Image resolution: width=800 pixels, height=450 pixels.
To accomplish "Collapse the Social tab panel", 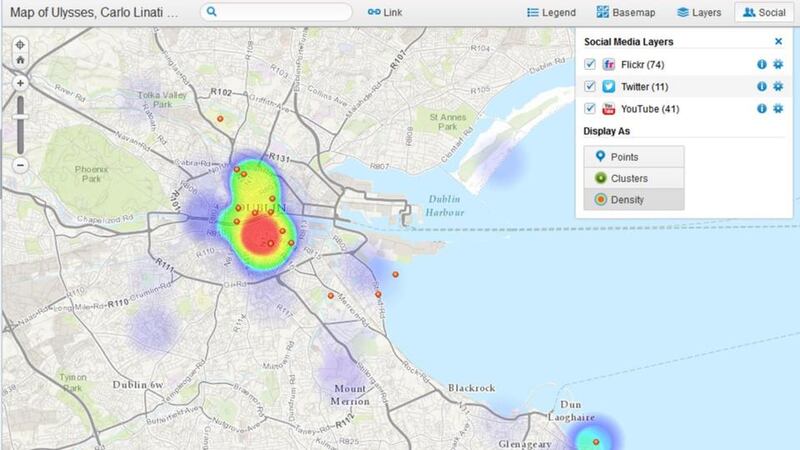I will pos(763,13).
